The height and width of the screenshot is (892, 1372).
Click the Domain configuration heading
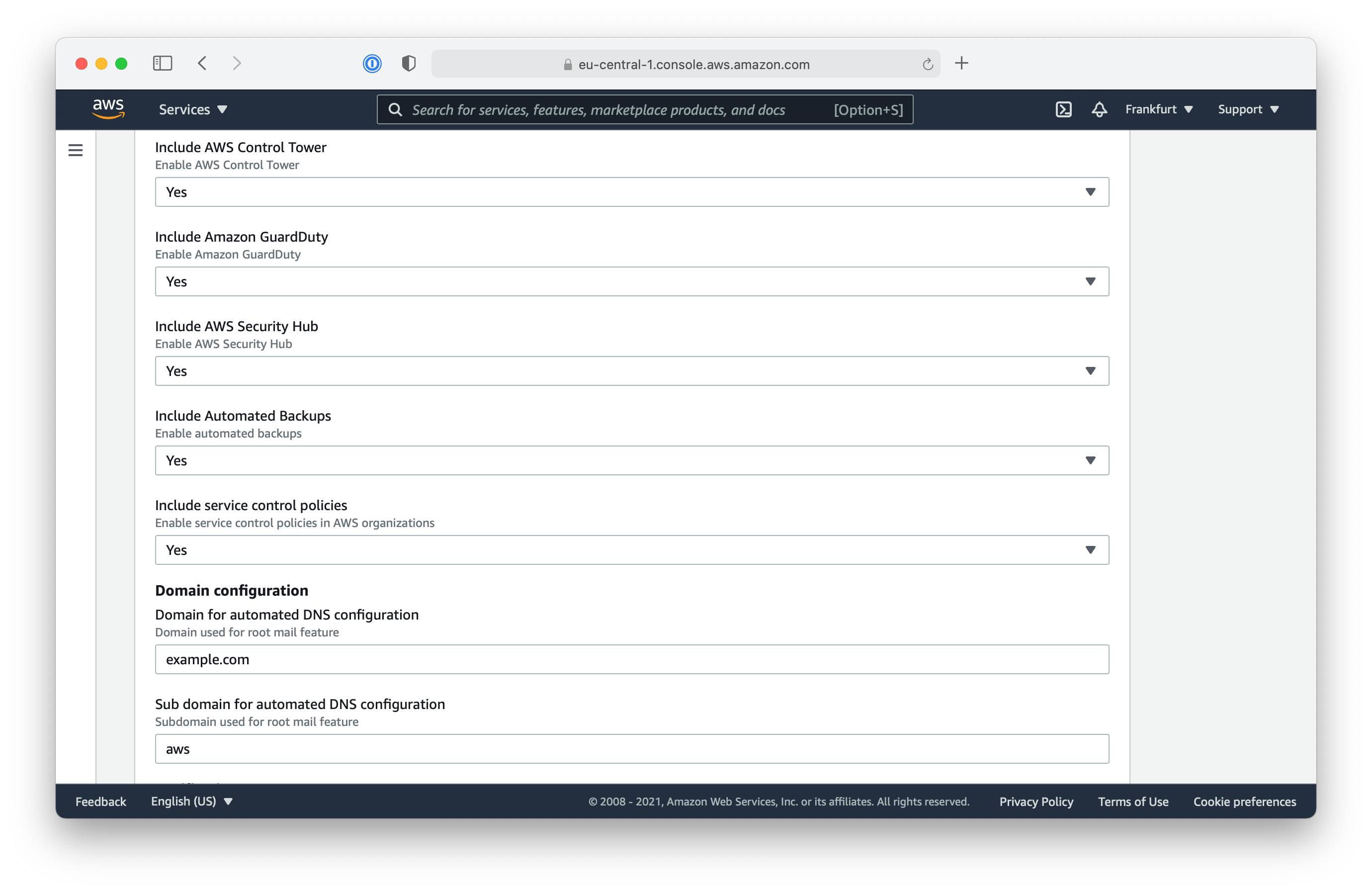[232, 590]
